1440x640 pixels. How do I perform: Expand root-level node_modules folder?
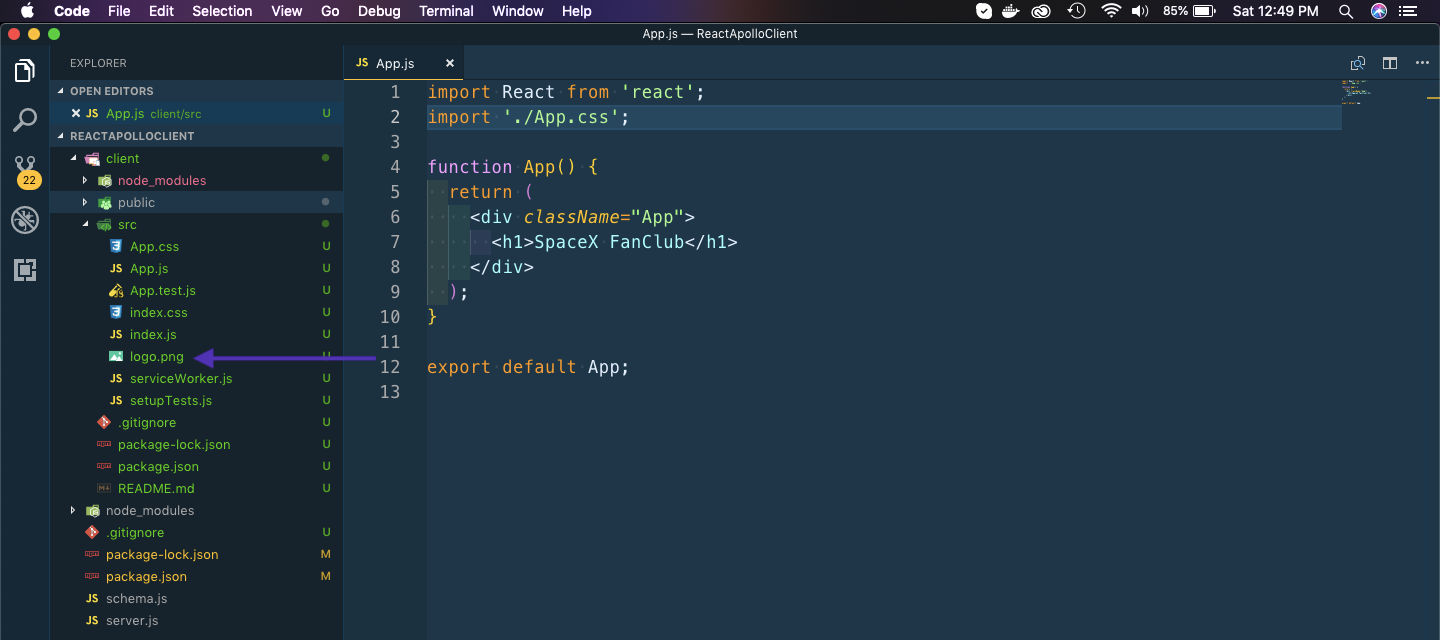click(73, 510)
